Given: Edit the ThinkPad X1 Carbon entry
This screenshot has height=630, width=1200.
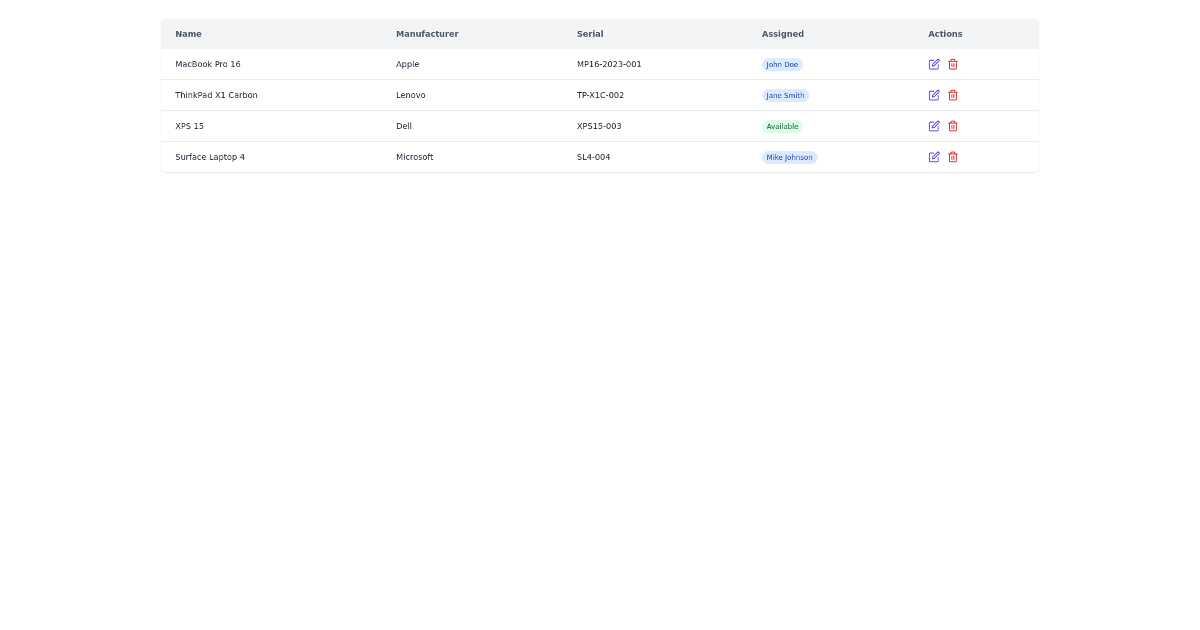Looking at the screenshot, I should [x=934, y=95].
